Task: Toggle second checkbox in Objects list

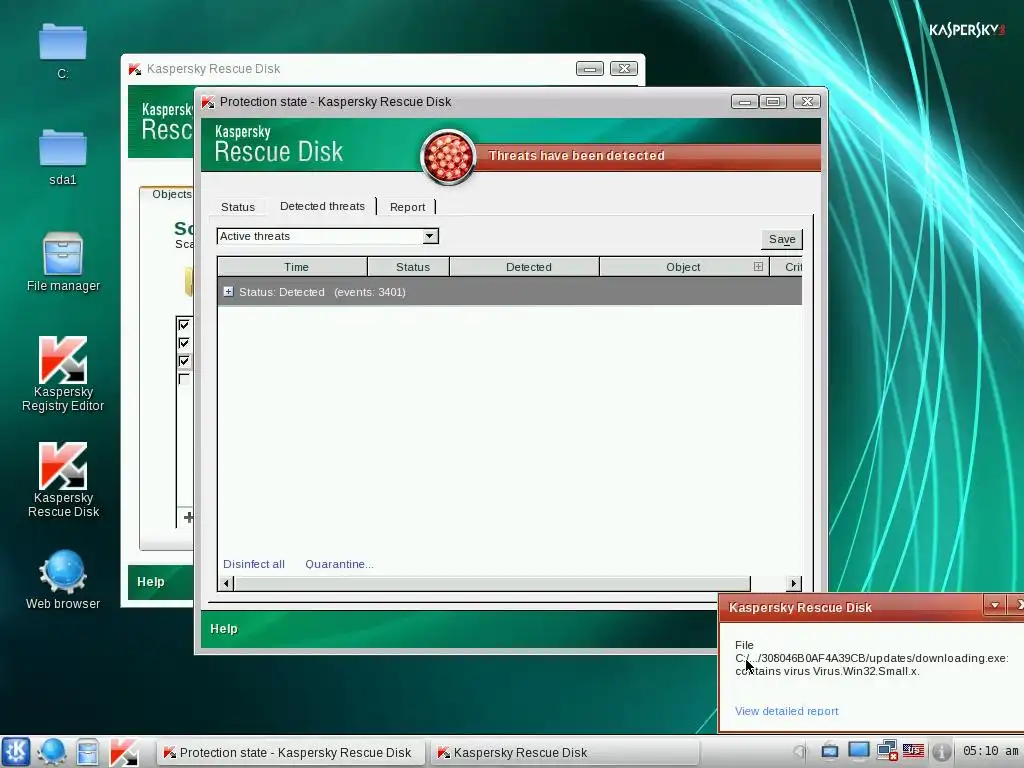Action: (184, 343)
